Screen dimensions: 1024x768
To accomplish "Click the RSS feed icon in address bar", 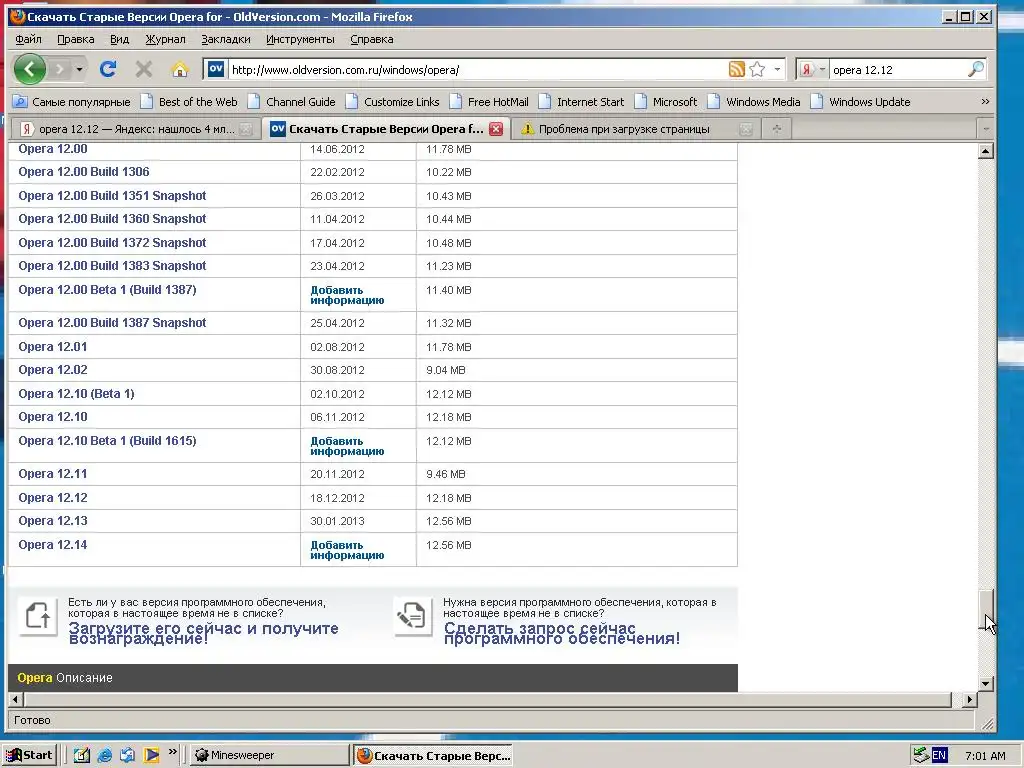I will [x=737, y=69].
